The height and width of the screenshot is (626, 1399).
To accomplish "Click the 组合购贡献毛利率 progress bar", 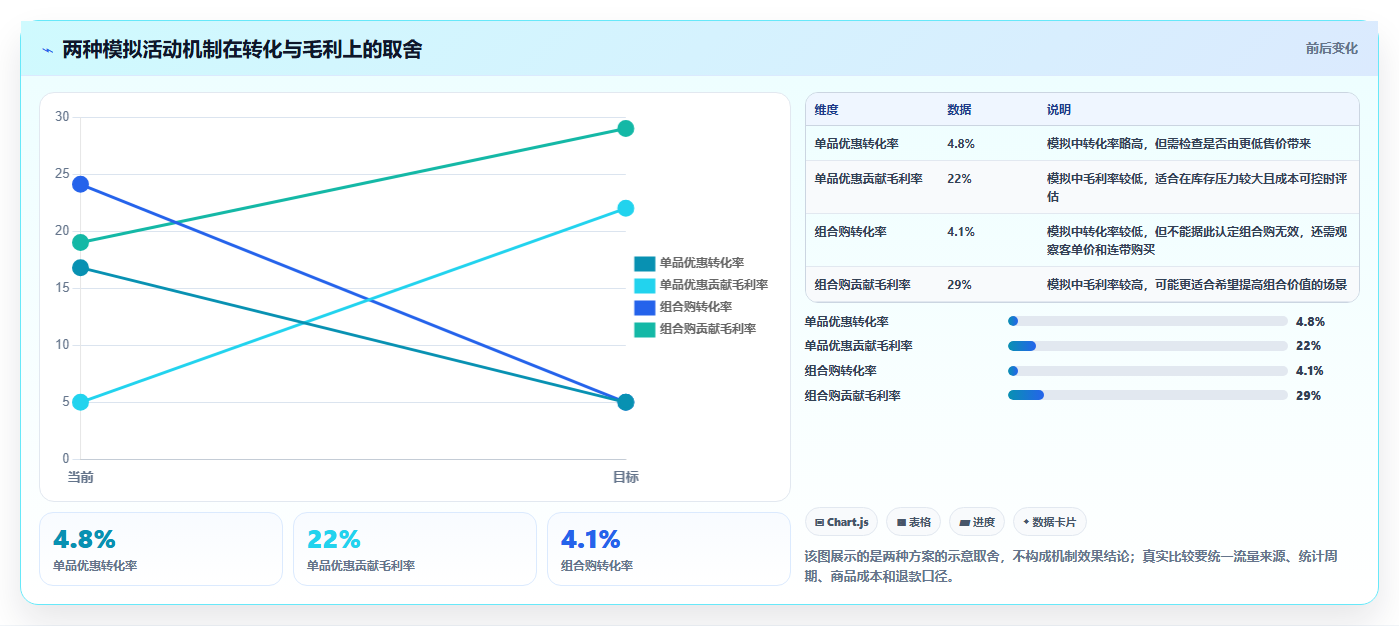I will pyautogui.click(x=1148, y=396).
